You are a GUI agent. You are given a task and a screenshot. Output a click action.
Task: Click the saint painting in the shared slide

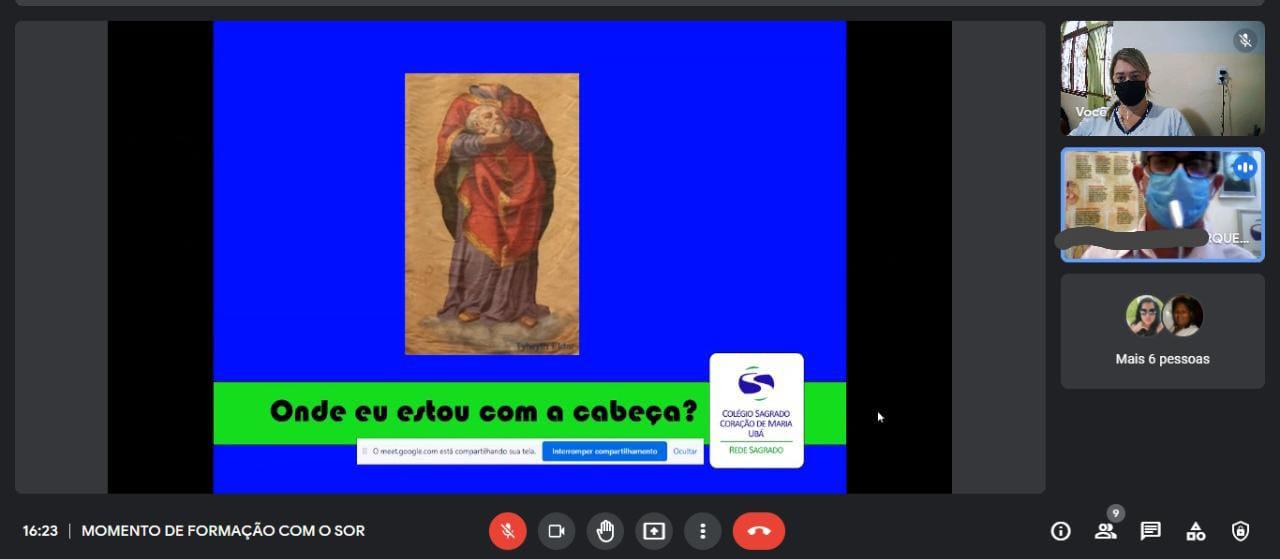tap(492, 213)
